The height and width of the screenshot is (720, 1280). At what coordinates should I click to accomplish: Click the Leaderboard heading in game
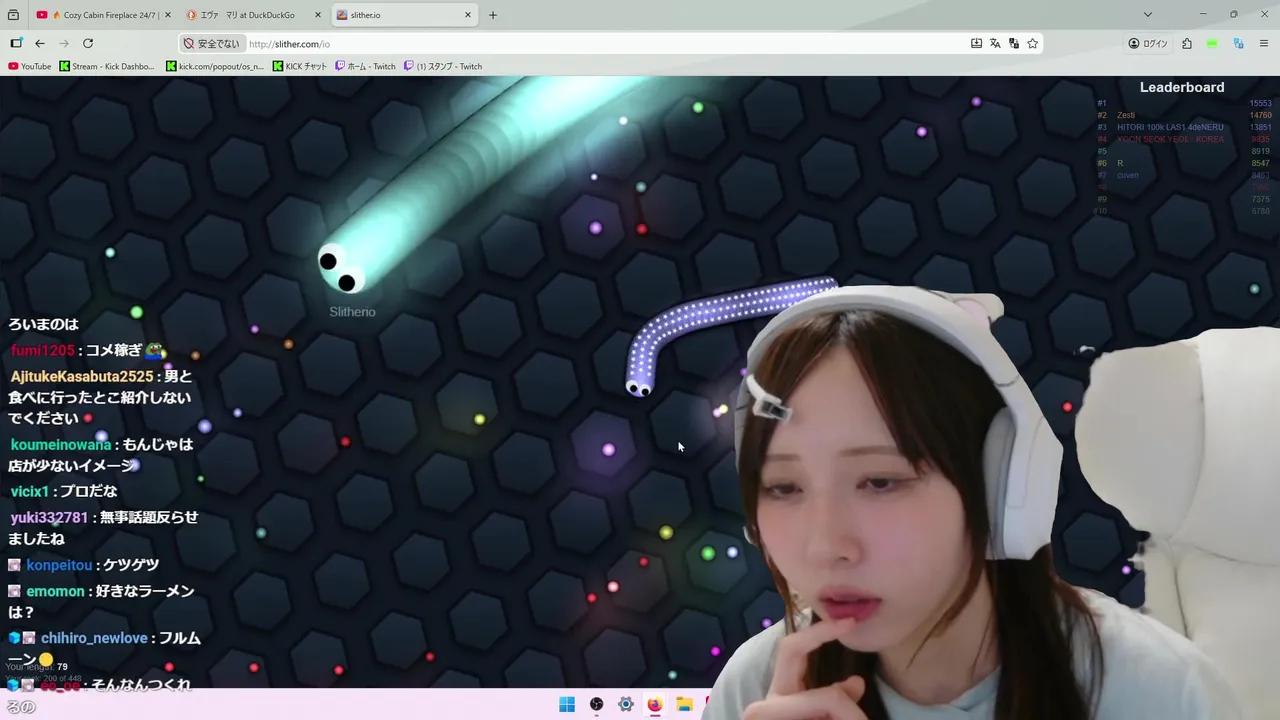pyautogui.click(x=1182, y=87)
